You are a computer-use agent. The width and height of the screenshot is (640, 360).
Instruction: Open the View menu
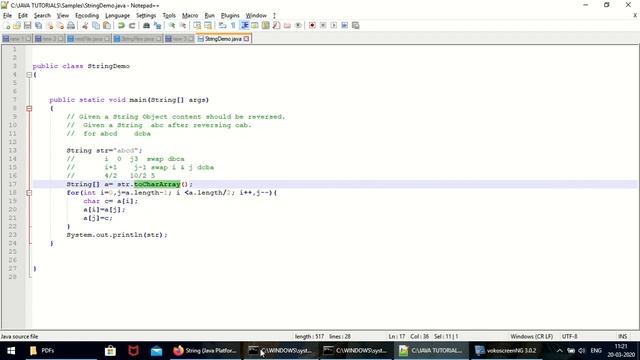pyautogui.click(x=62, y=16)
